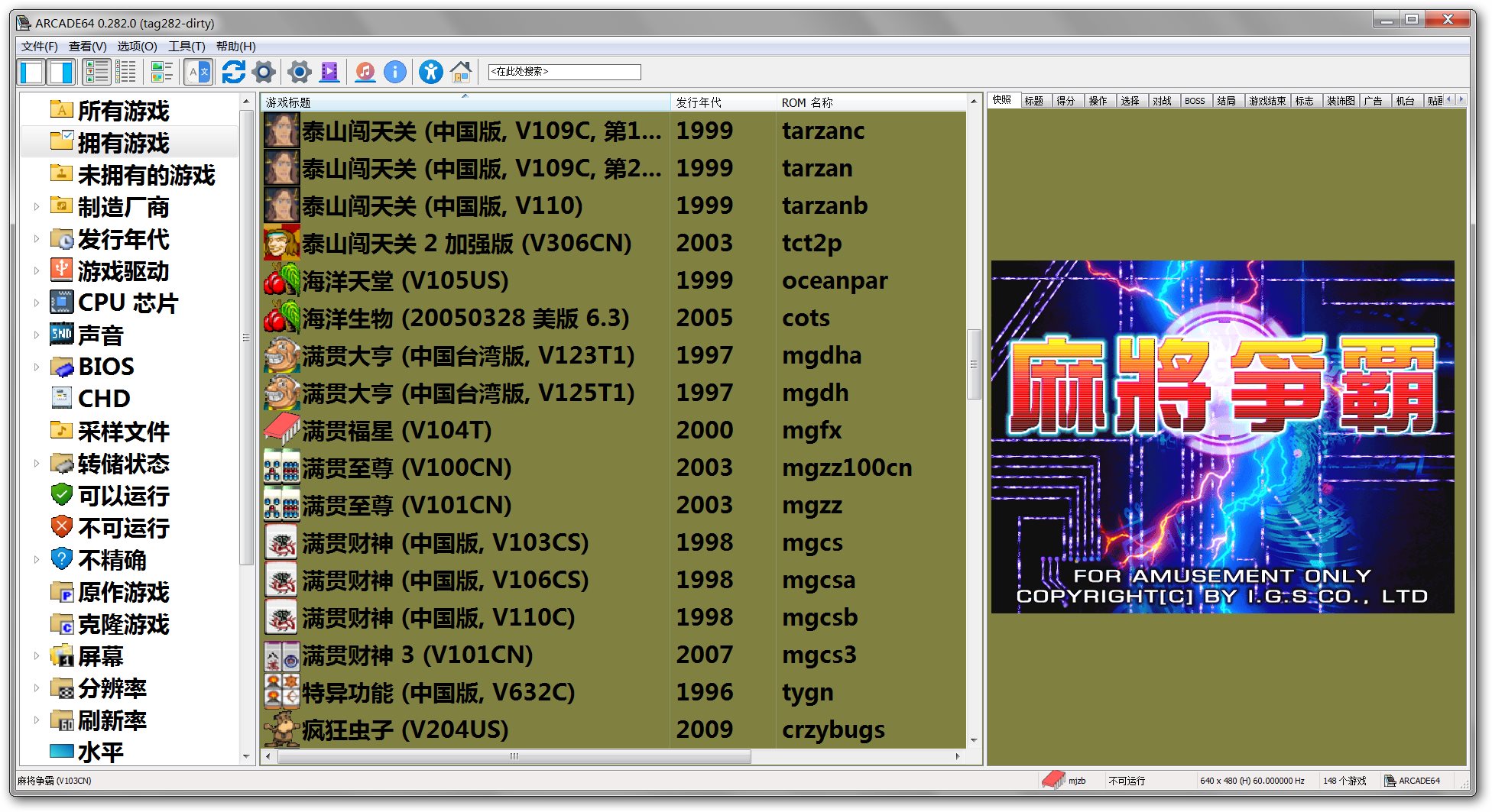Viewport: 1492px width, 812px height.
Task: Click the music note audio icon
Action: (x=365, y=73)
